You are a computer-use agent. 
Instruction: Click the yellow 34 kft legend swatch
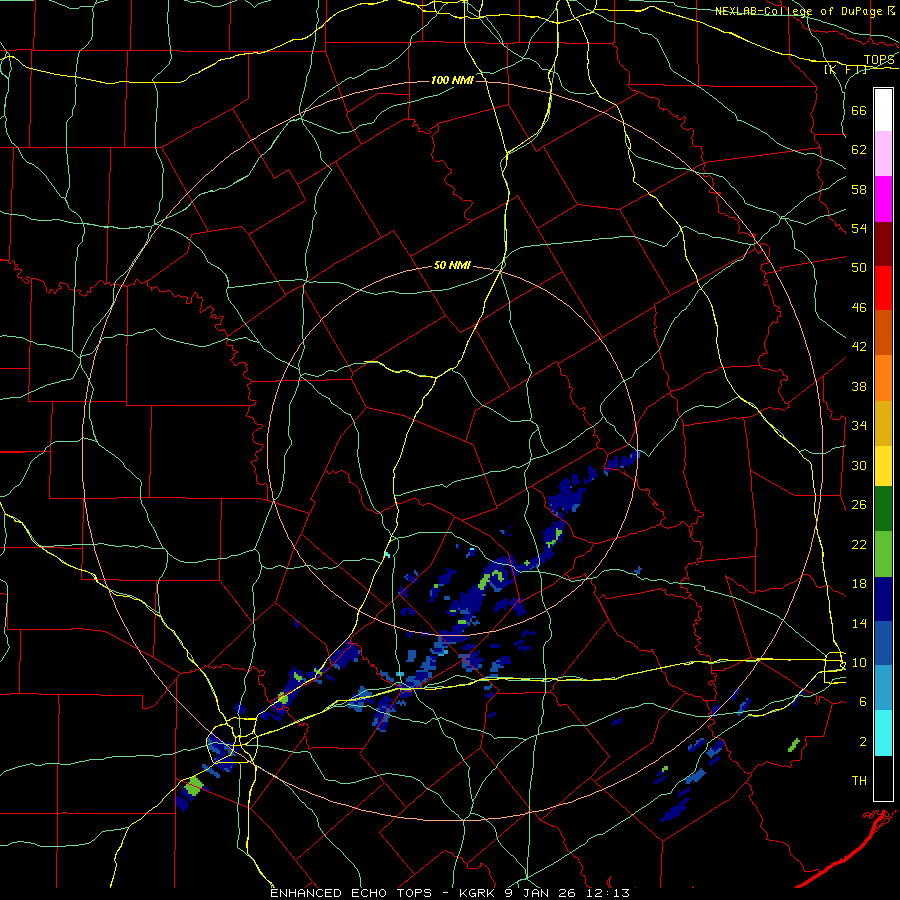tap(883, 465)
